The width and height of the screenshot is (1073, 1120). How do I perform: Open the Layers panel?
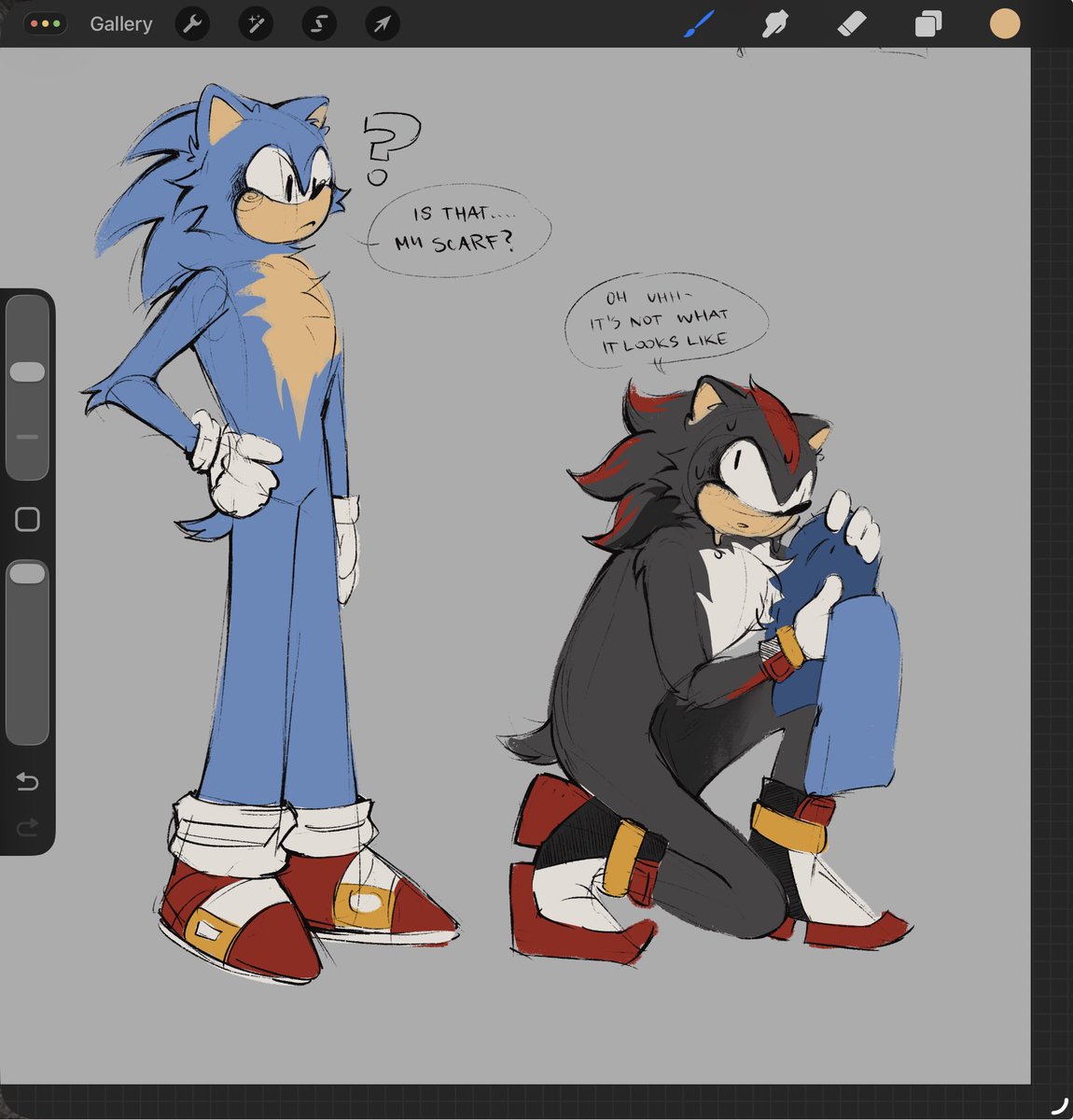[x=928, y=24]
